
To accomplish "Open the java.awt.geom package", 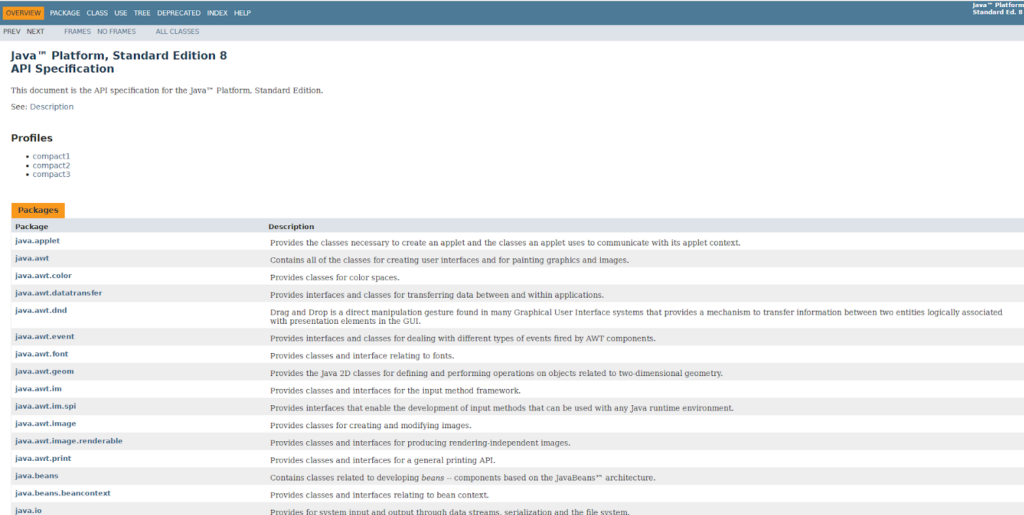I will [44, 371].
